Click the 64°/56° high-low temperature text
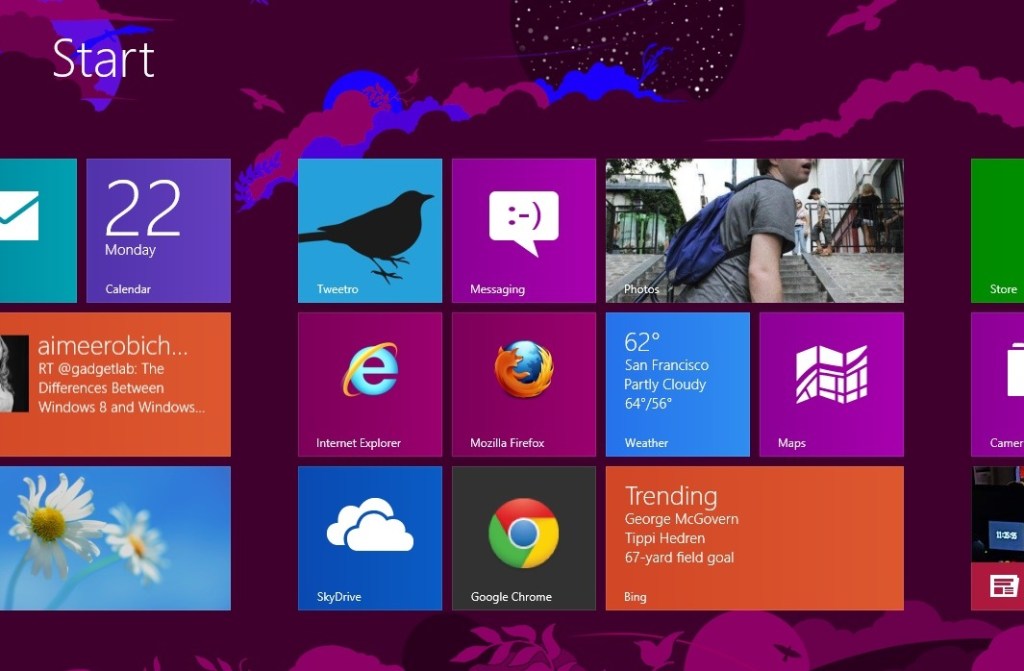This screenshot has width=1024, height=671. 648,404
